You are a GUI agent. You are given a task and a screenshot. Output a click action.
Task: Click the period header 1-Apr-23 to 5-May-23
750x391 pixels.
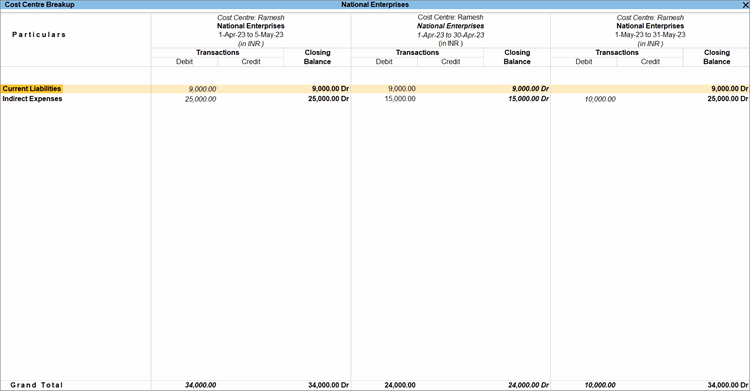pos(251,35)
